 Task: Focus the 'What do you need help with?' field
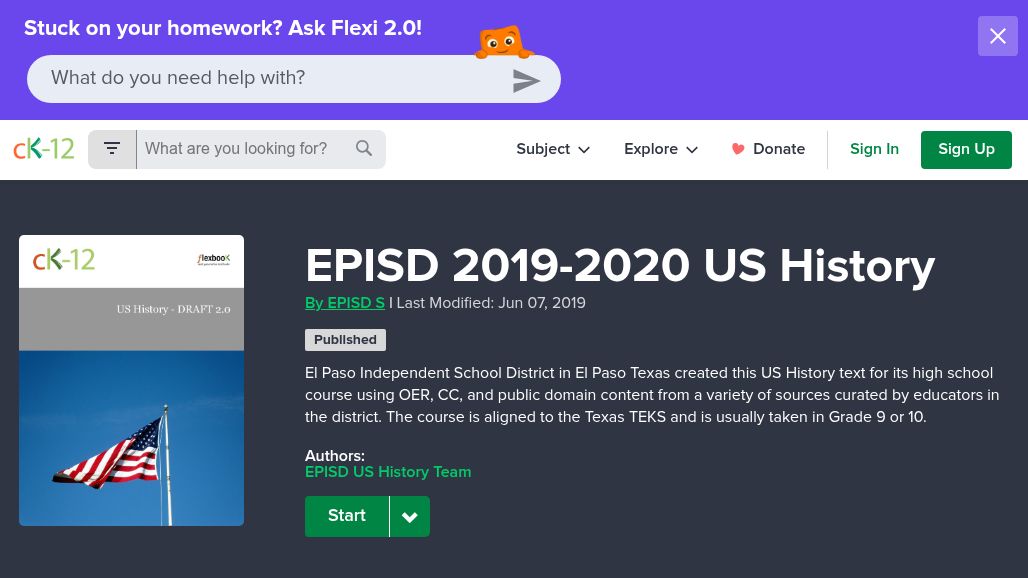point(270,79)
